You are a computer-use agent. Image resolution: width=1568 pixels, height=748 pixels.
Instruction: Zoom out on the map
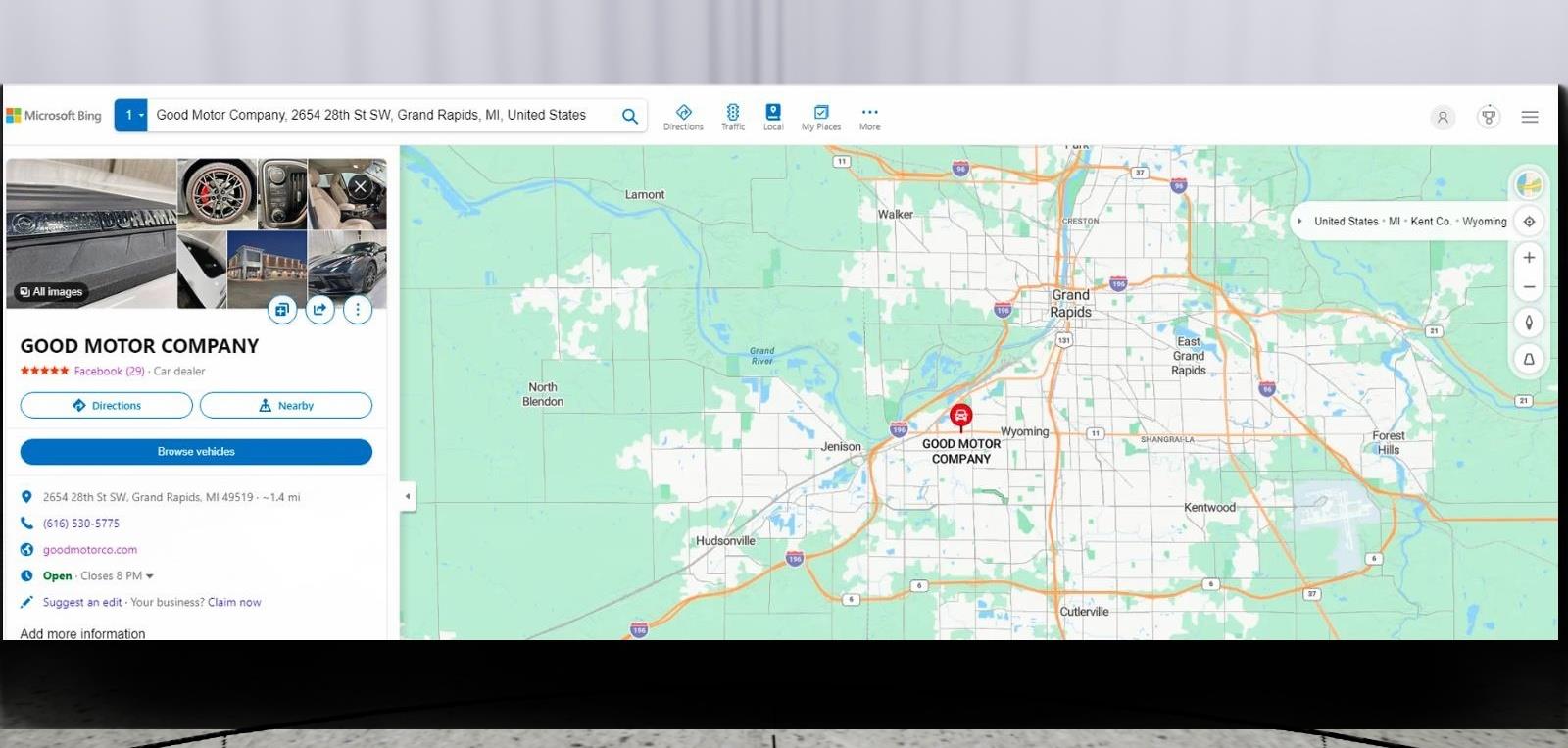[1529, 287]
